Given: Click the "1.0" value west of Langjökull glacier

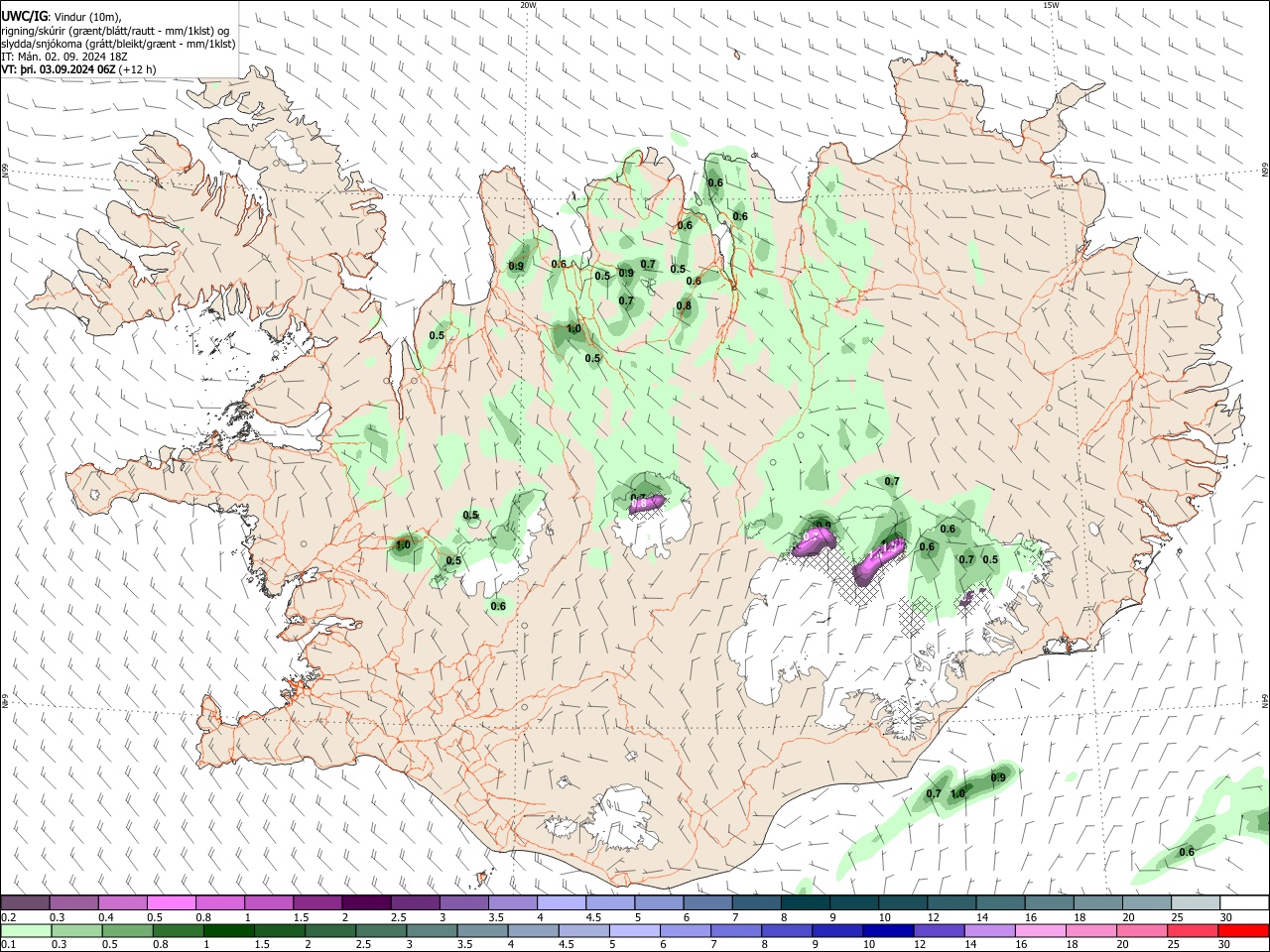Looking at the screenshot, I should 403,544.
